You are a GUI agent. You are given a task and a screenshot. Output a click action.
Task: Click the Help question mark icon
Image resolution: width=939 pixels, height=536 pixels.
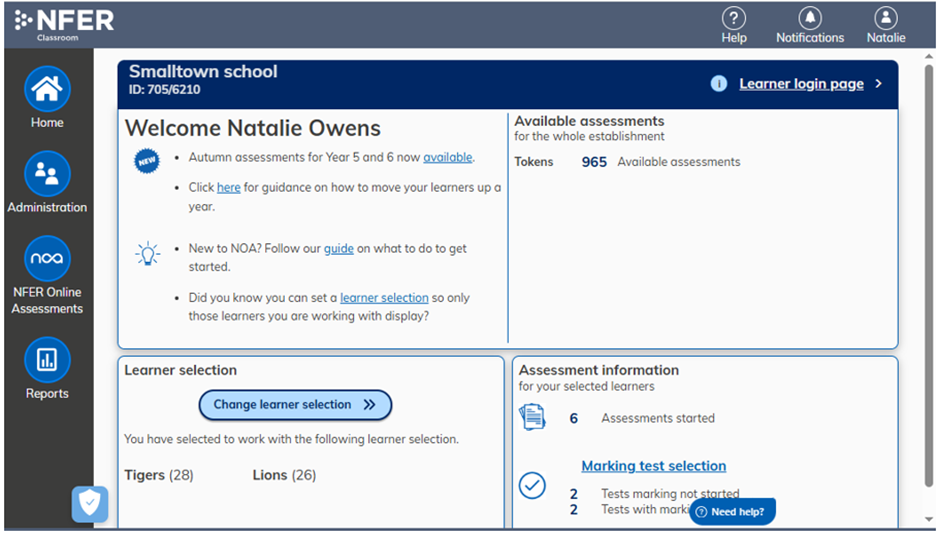[734, 18]
